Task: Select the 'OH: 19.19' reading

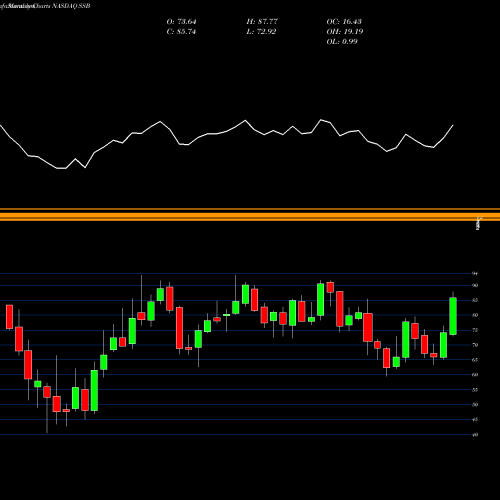Action: 345,32
